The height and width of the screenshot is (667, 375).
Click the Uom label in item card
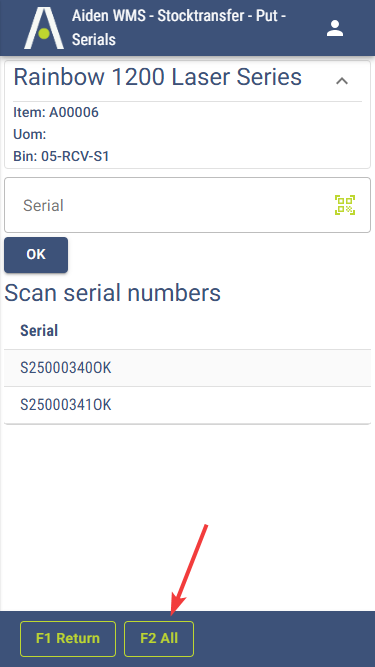click(x=30, y=134)
